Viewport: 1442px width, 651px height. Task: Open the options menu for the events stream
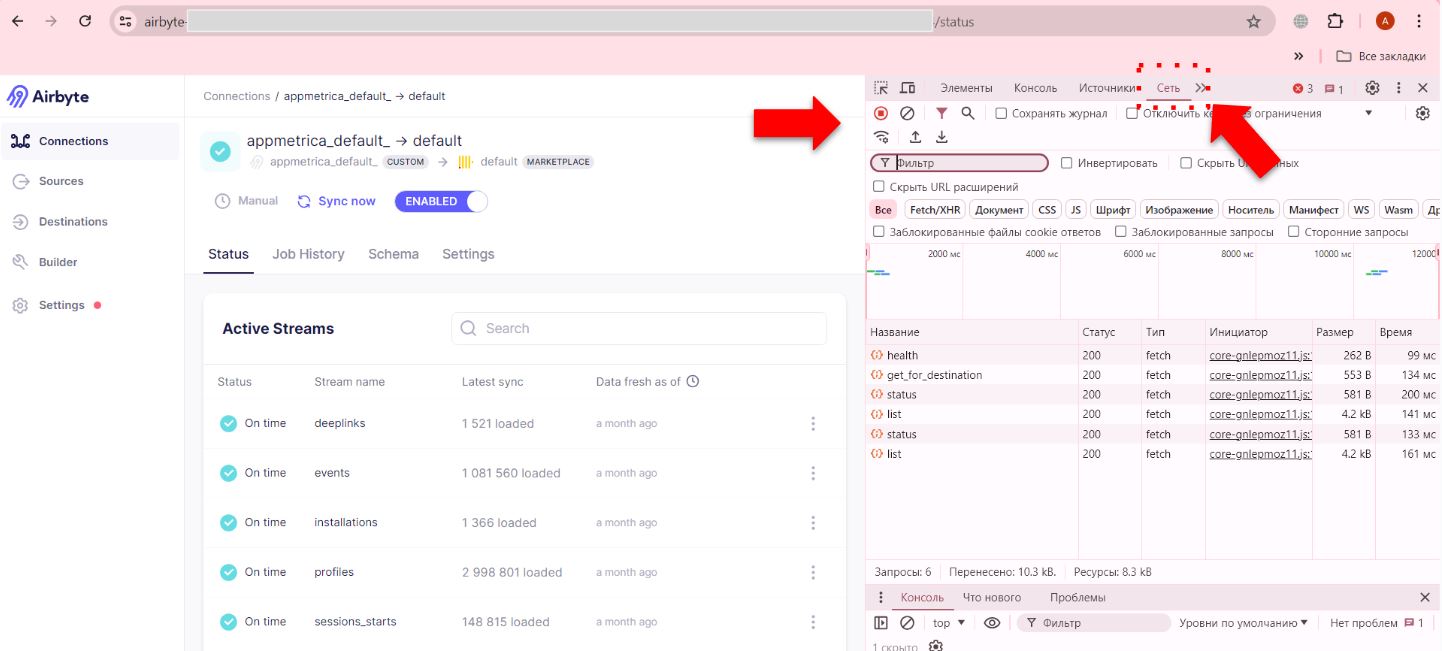pos(813,473)
